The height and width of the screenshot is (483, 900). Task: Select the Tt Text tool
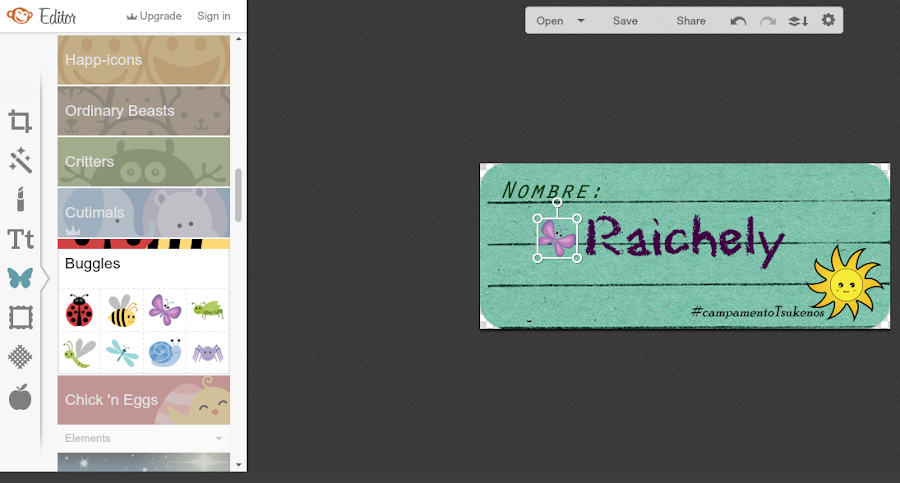pos(20,239)
